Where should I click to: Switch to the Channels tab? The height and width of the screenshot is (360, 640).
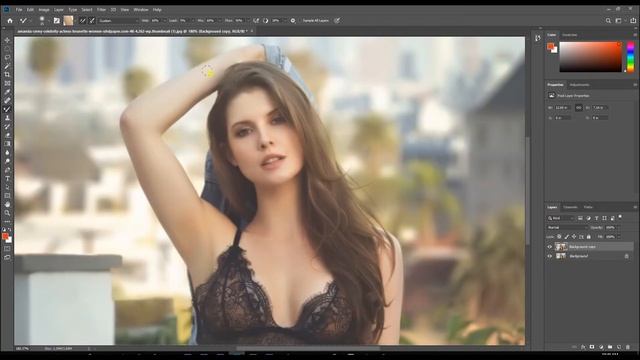click(x=570, y=207)
